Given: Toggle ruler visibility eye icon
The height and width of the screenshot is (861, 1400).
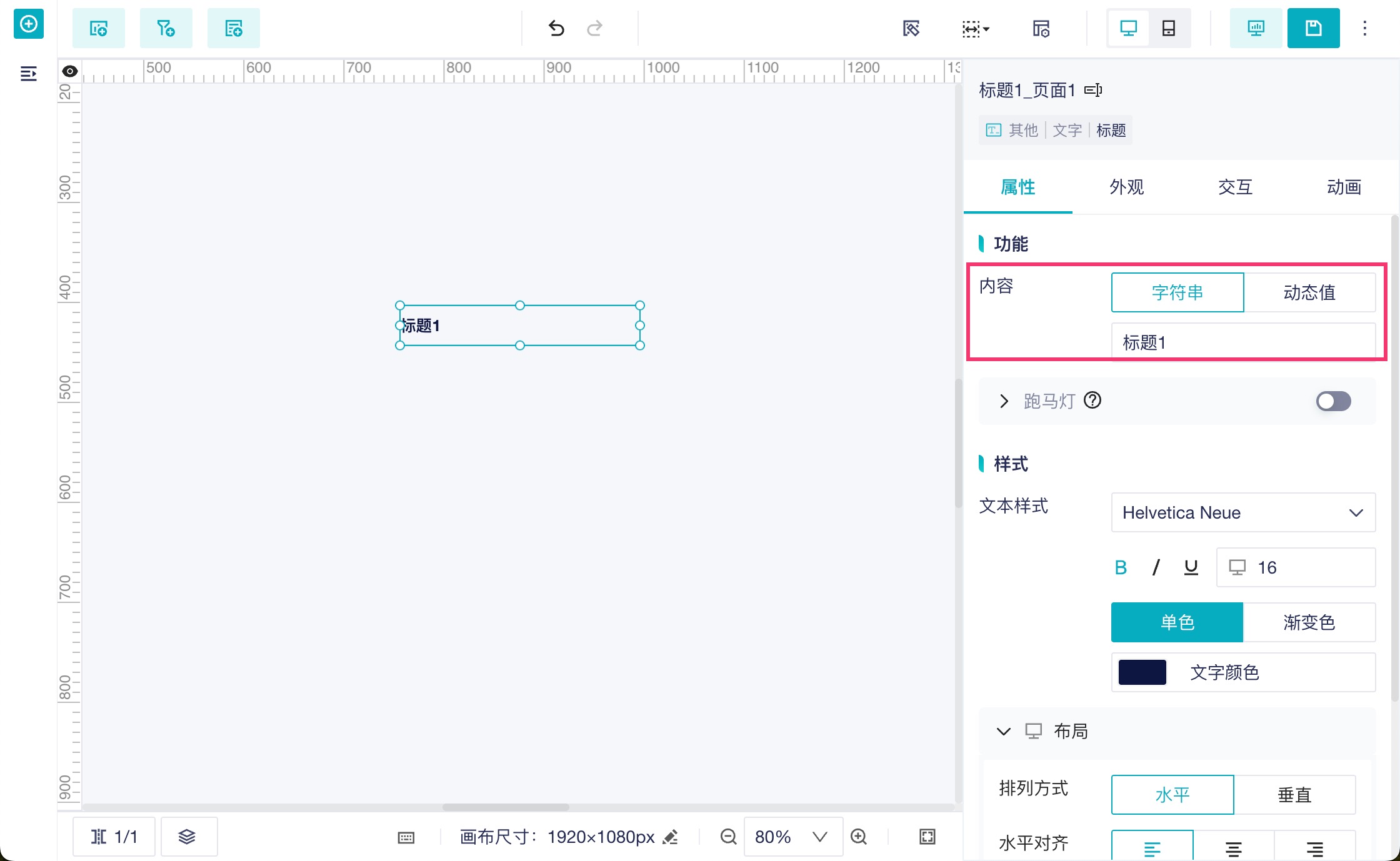Looking at the screenshot, I should (x=70, y=71).
